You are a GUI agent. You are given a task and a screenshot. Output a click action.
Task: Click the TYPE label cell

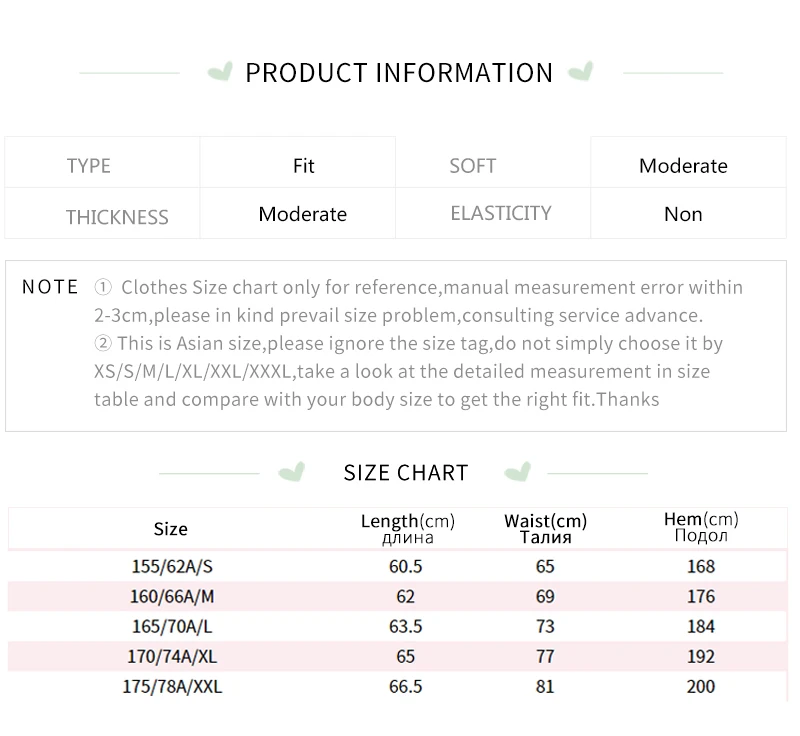89,166
